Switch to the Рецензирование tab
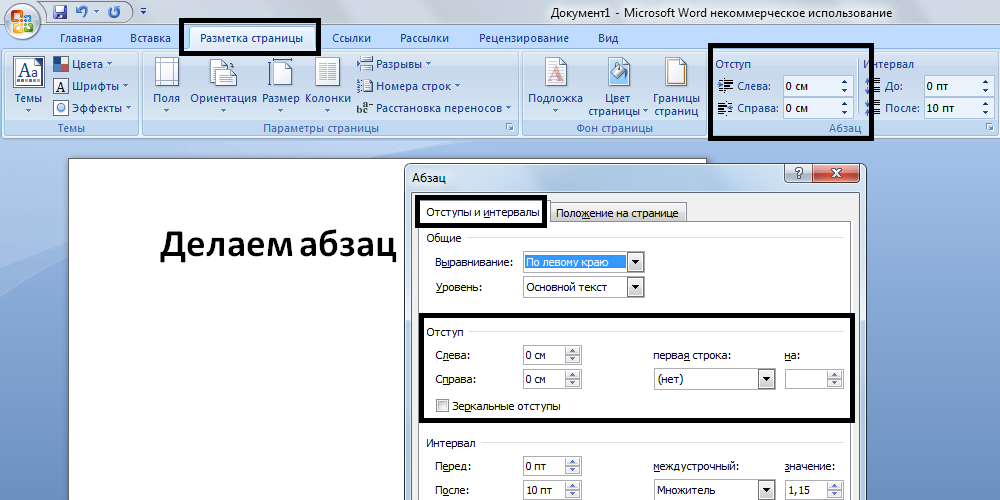Image resolution: width=1000 pixels, height=500 pixels. [524, 38]
